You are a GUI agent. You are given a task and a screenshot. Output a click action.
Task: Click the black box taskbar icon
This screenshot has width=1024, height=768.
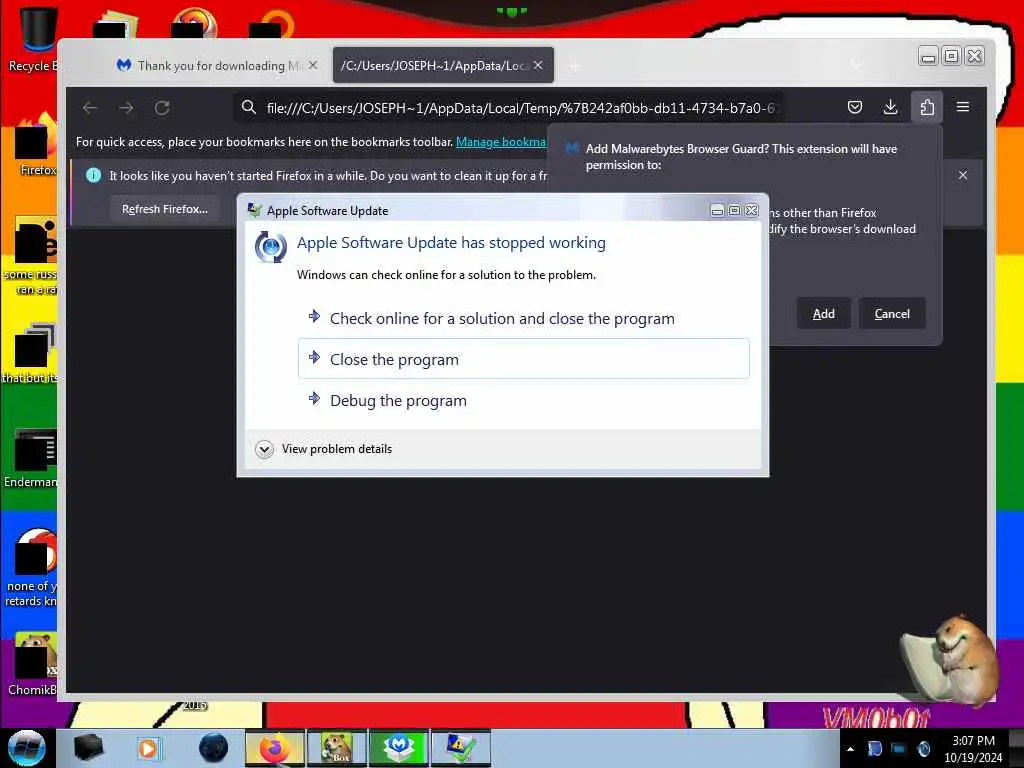pos(89,748)
